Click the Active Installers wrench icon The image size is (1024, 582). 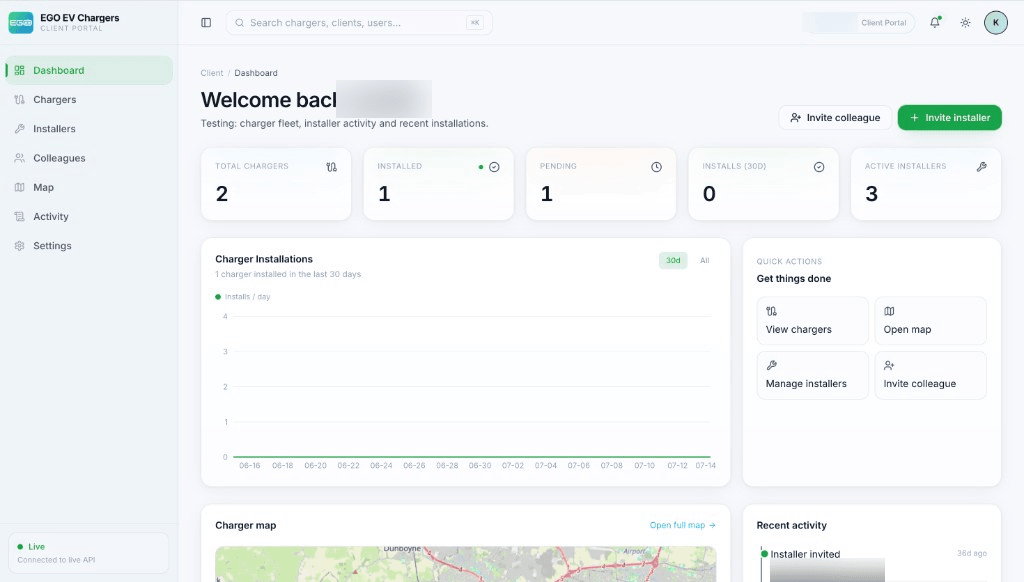[982, 167]
